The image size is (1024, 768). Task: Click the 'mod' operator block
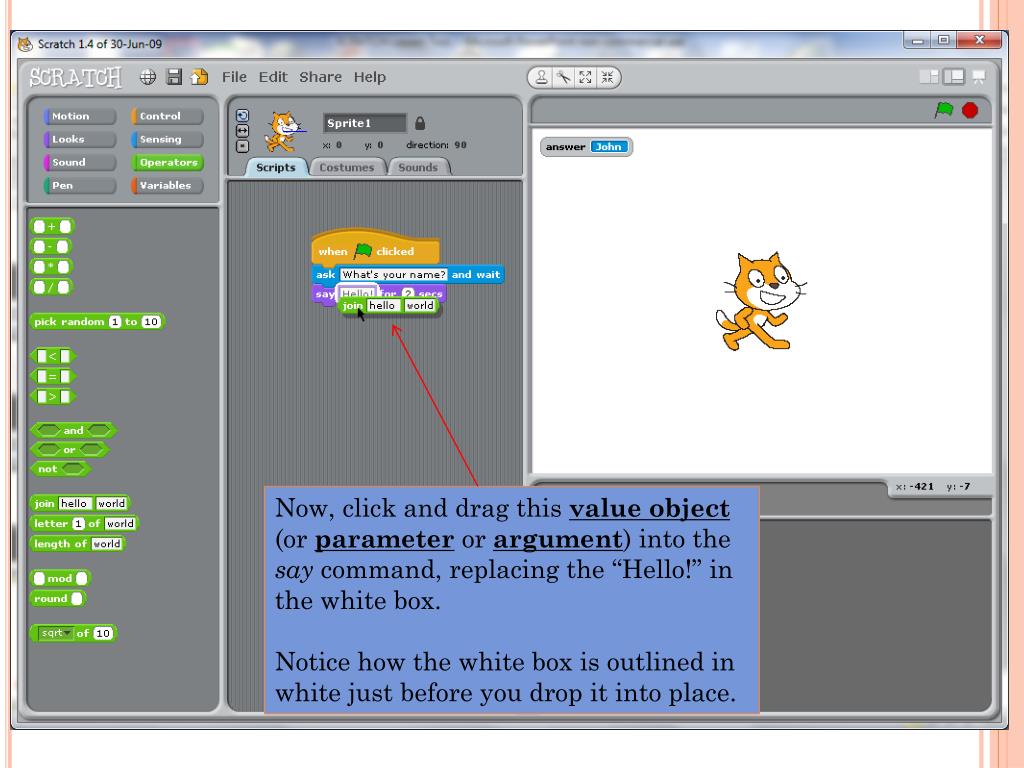click(x=60, y=579)
